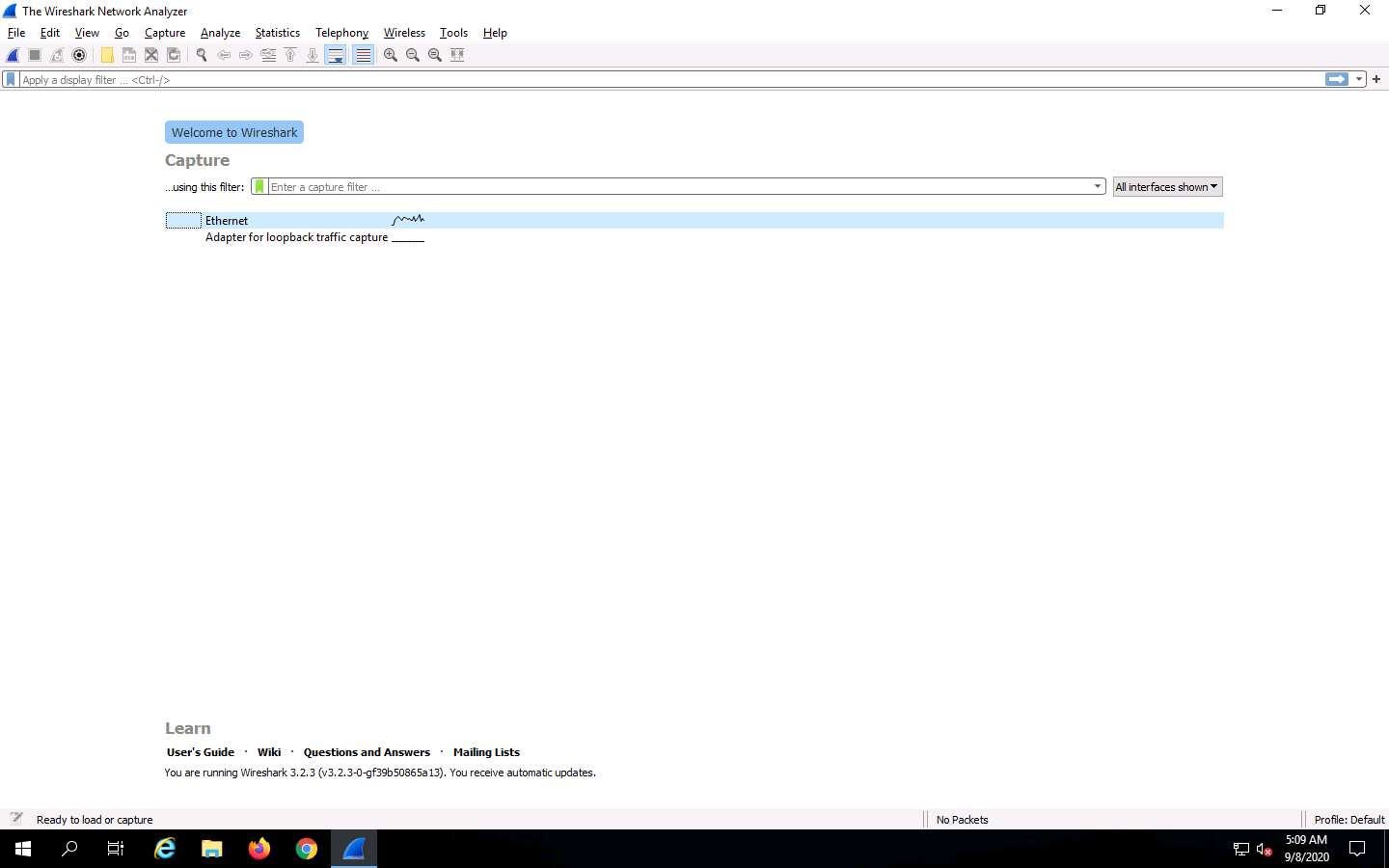
Task: Open a capture file using the folder icon
Action: (x=107, y=55)
